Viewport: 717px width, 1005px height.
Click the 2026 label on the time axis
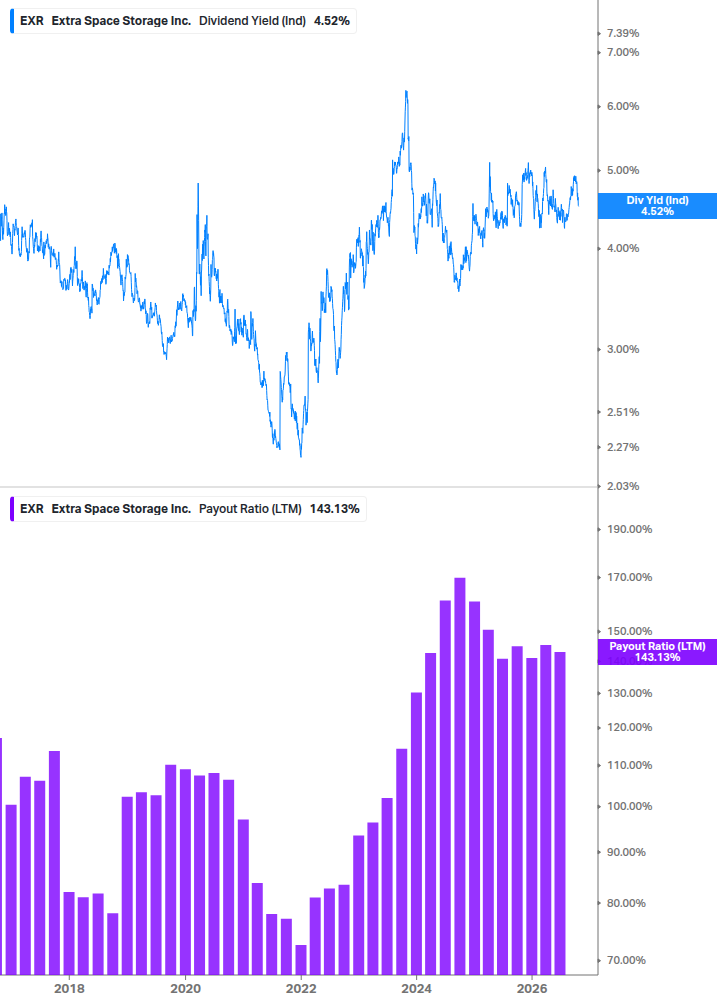[532, 988]
